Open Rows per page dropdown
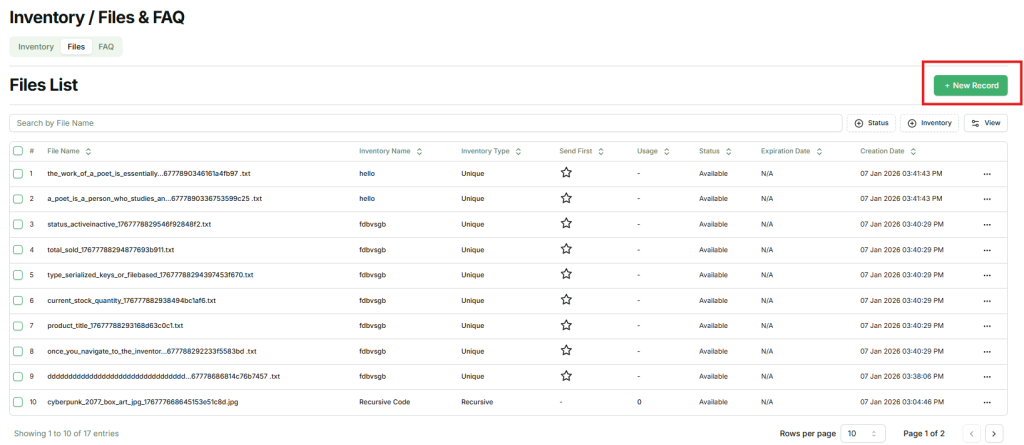Screen dimensions: 1024x445 pos(863,433)
